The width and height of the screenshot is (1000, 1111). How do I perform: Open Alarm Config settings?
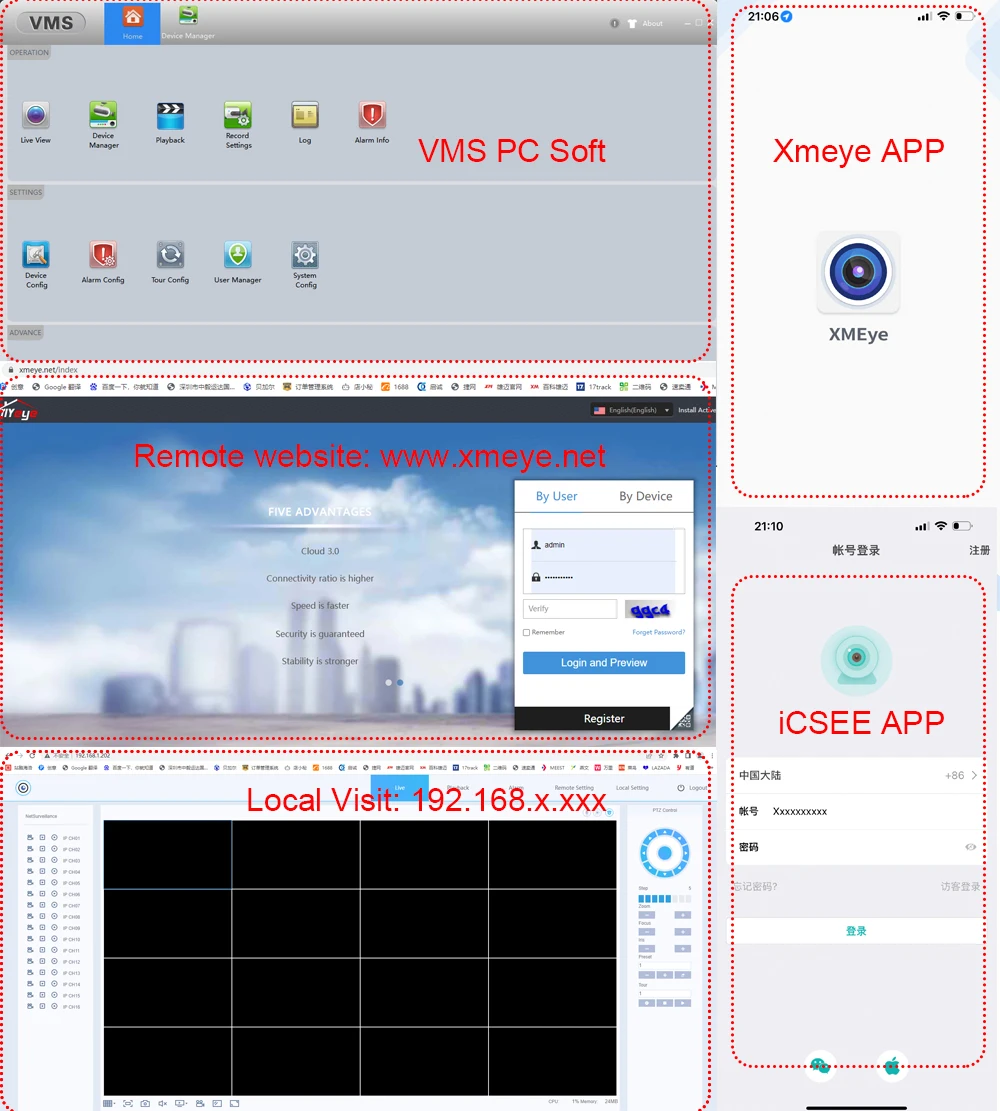coord(103,256)
